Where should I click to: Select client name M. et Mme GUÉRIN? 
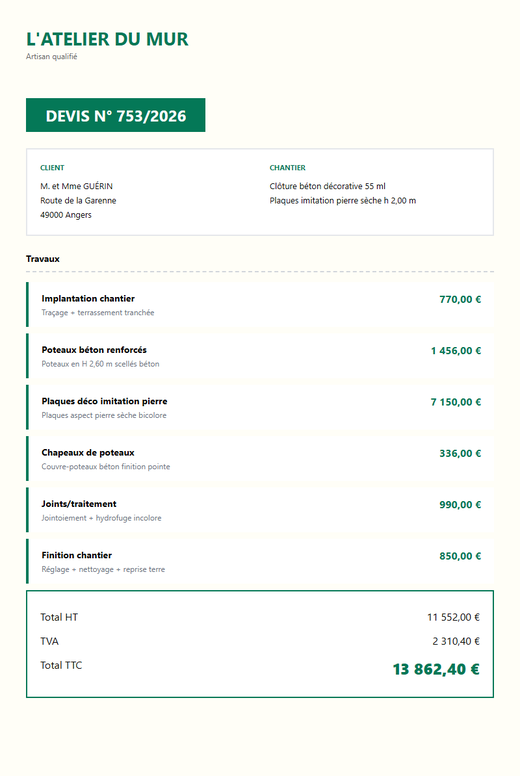click(77, 186)
